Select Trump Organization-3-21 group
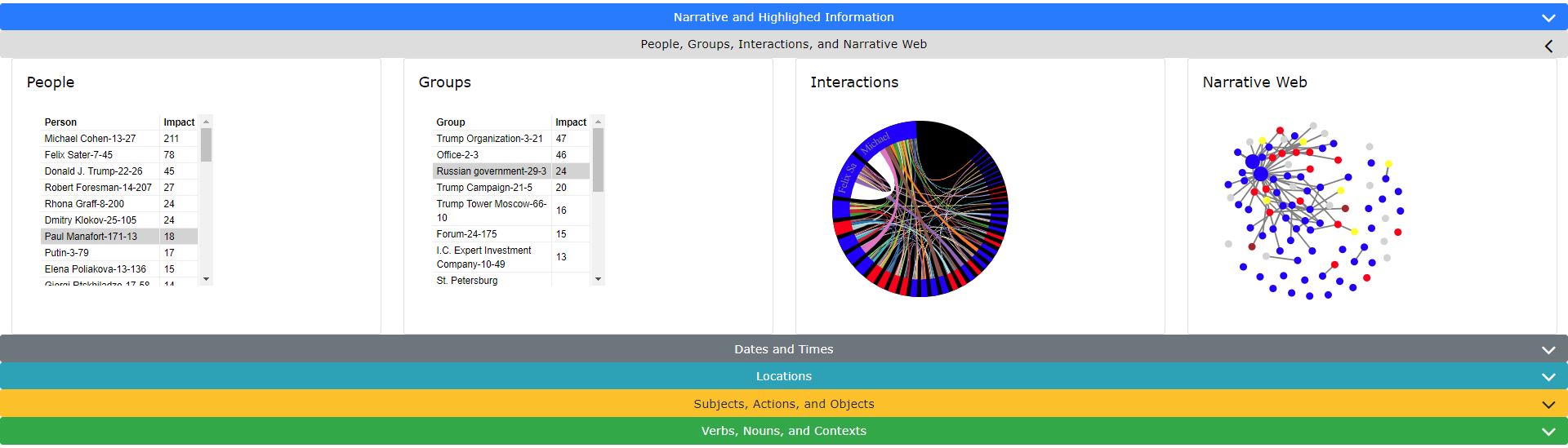 coord(489,139)
